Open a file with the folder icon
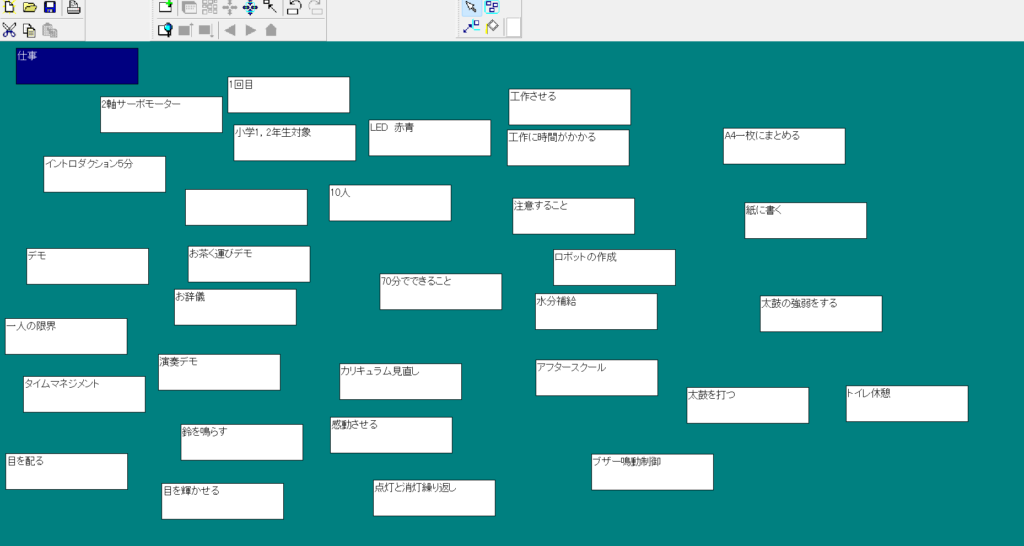The width and height of the screenshot is (1024, 546). point(29,8)
